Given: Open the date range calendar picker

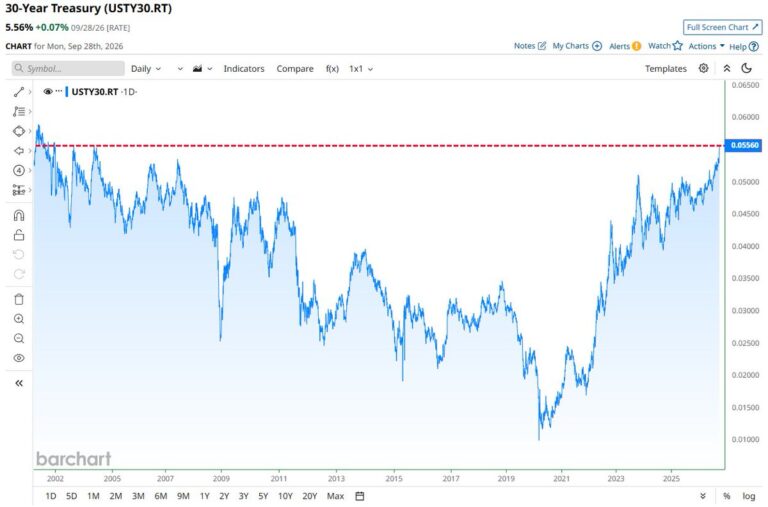Looking at the screenshot, I should click(x=360, y=496).
